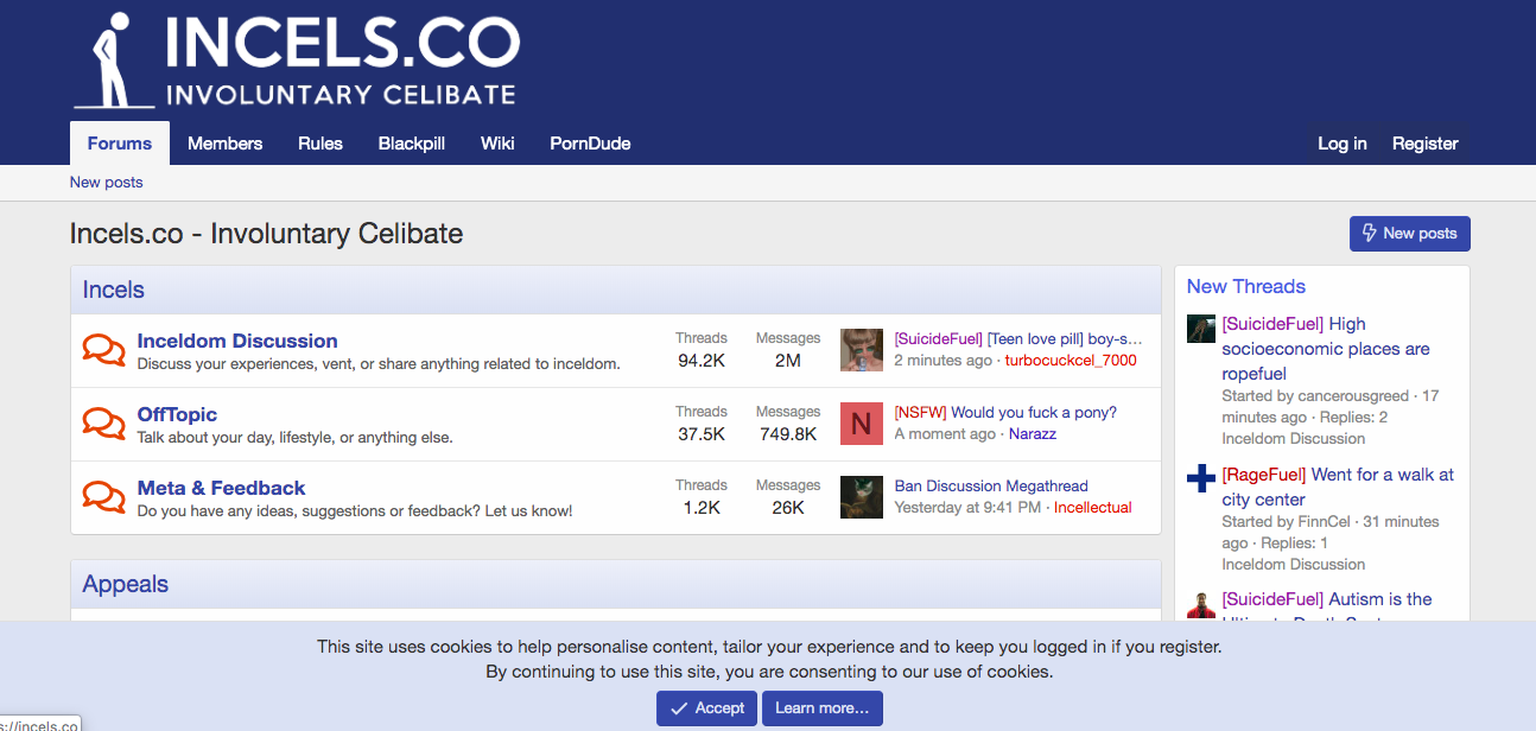Image resolution: width=1536 pixels, height=731 pixels.
Task: Click the Inceldom Discussion speech bubble icon
Action: pos(104,350)
